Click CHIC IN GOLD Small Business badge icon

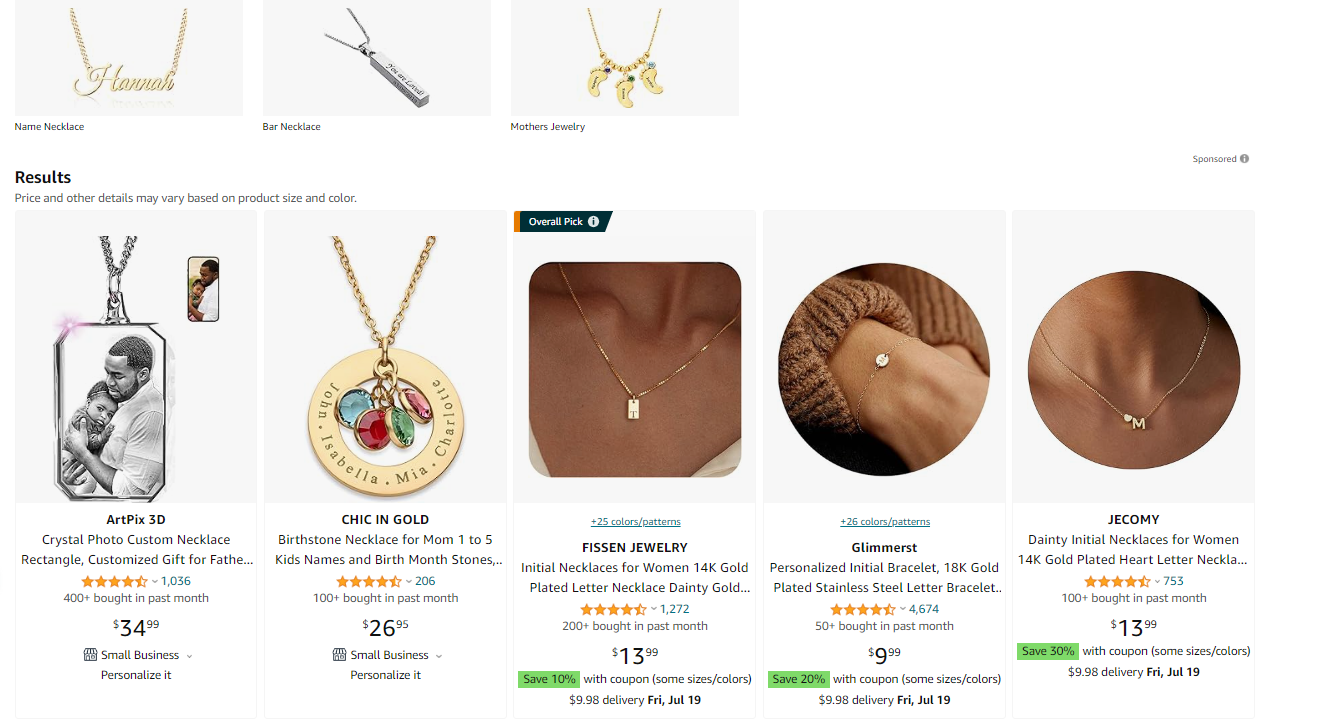click(340, 655)
